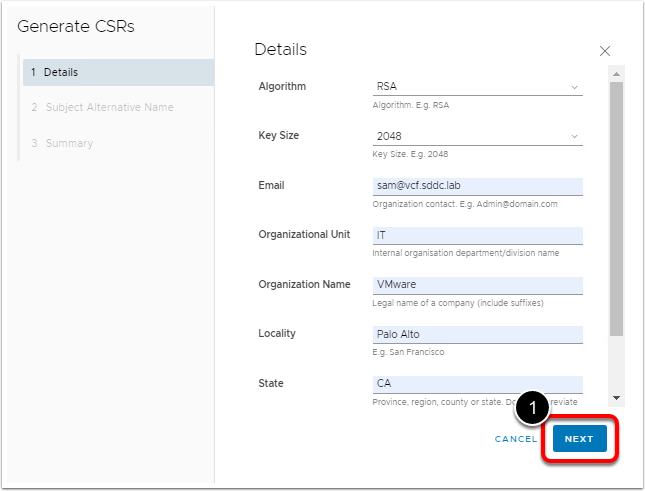
Task: Cancel the CSR generation wizard
Action: pyautogui.click(x=516, y=439)
